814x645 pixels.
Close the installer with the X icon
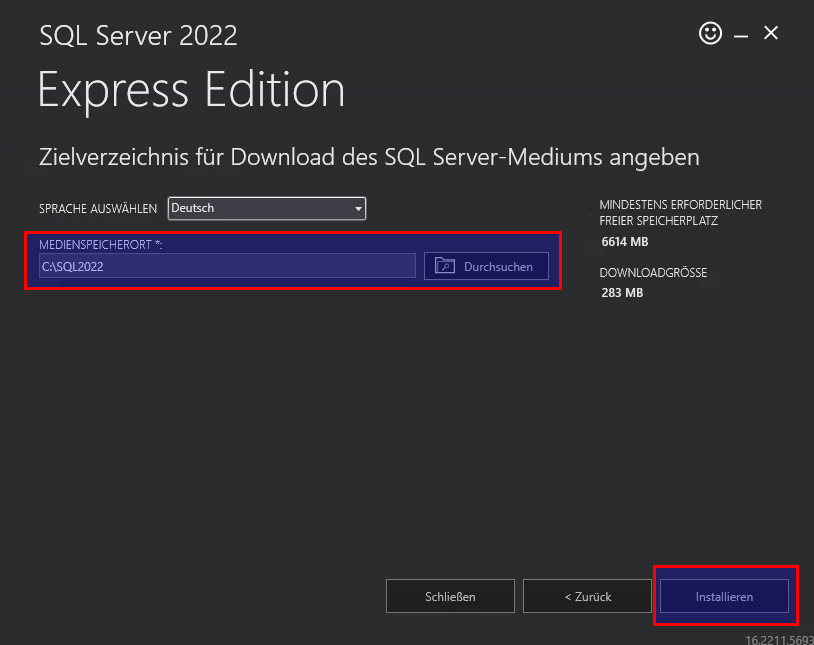tap(771, 33)
